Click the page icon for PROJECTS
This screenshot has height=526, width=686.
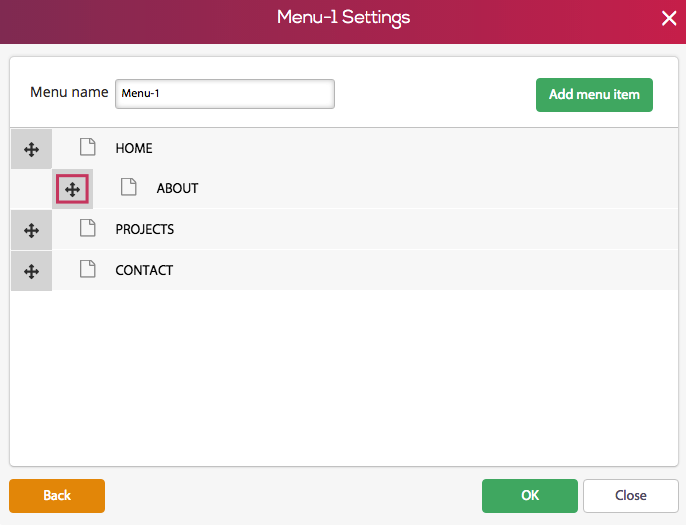[88, 228]
